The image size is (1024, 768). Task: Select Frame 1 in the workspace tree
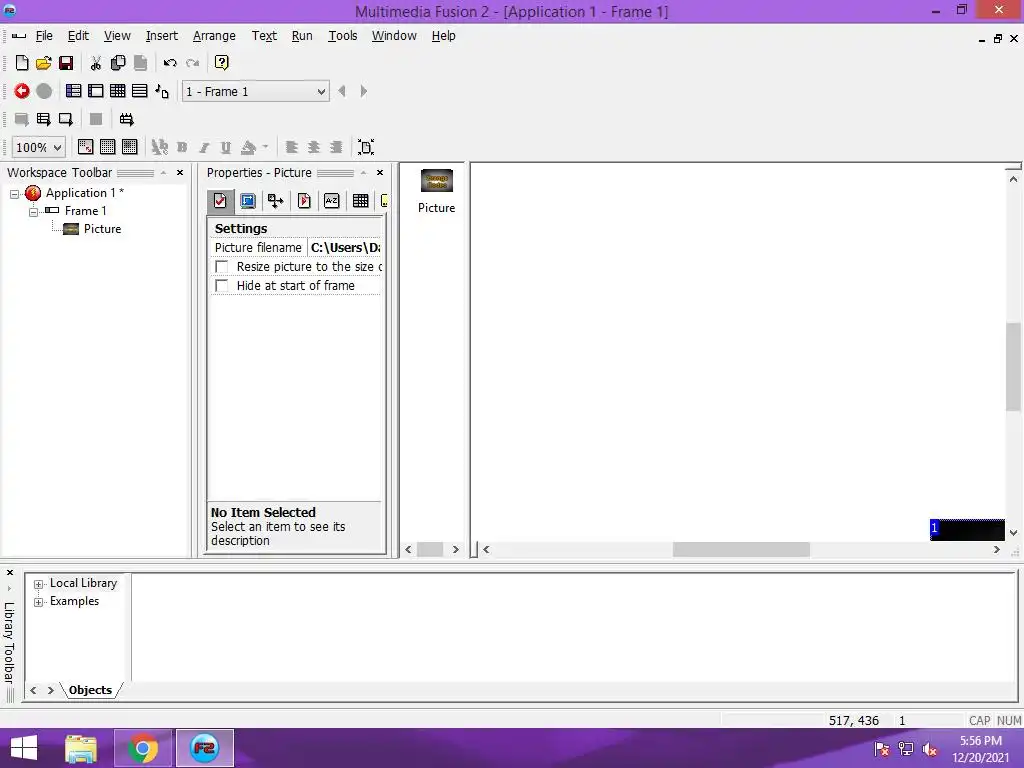(x=86, y=211)
